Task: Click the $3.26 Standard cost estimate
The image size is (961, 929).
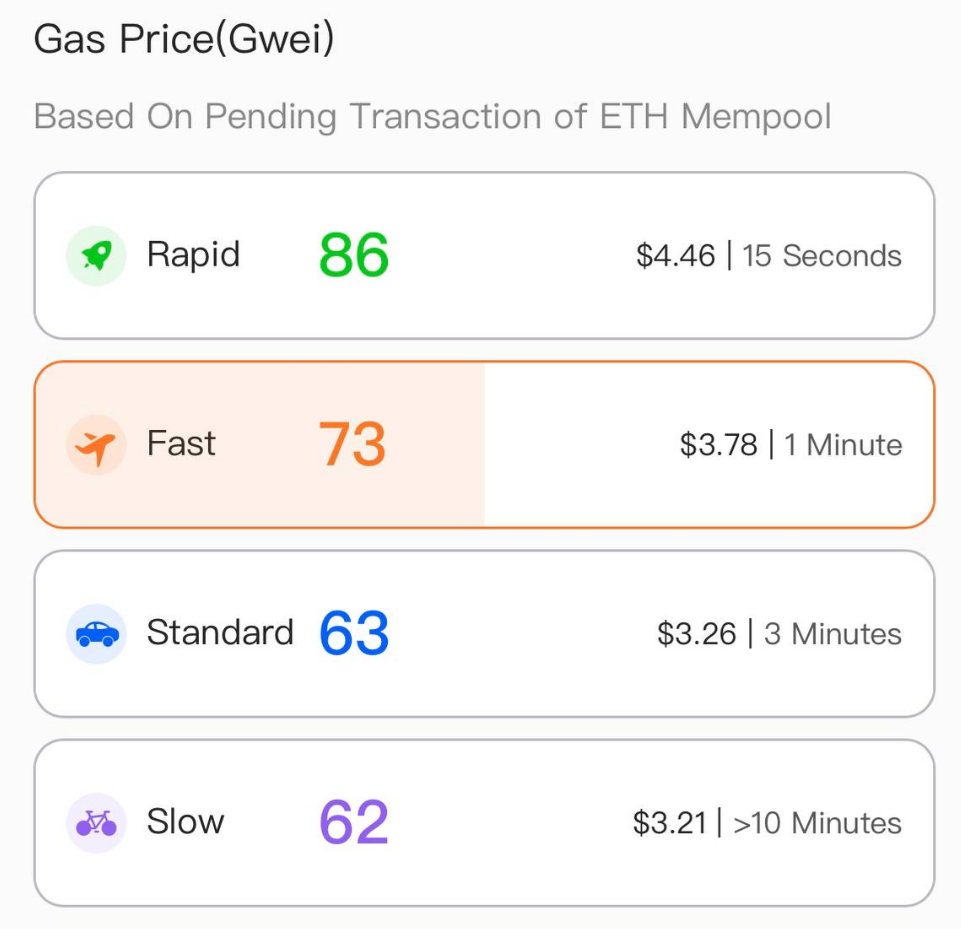Action: (x=697, y=634)
